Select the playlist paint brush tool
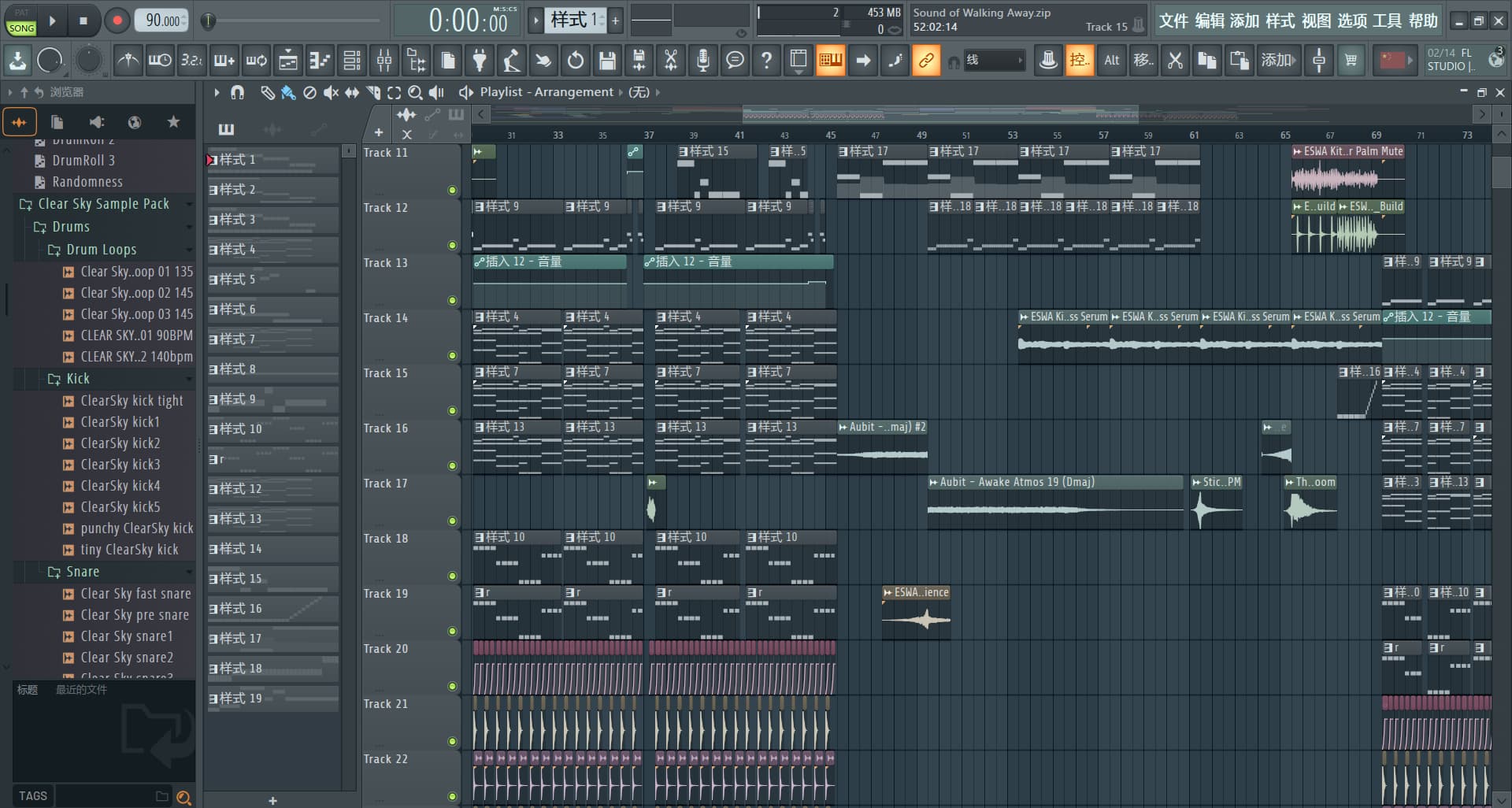The image size is (1512, 808). (x=288, y=93)
